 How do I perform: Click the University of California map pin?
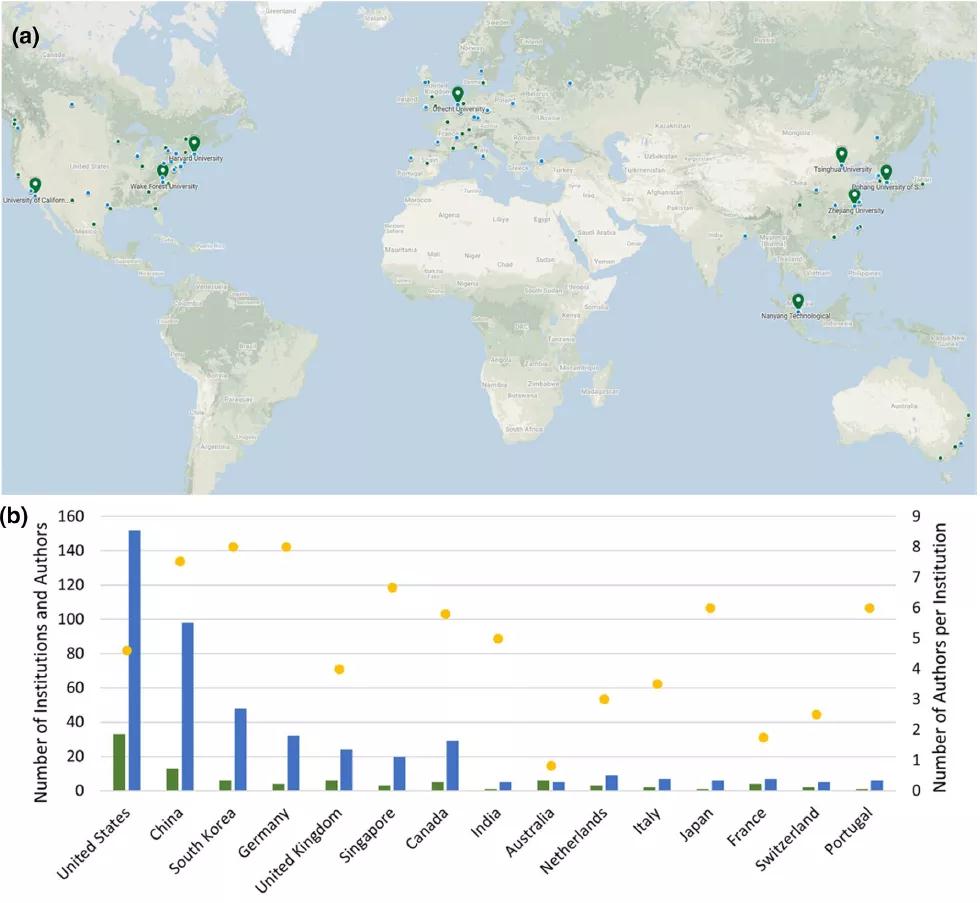pyautogui.click(x=35, y=185)
